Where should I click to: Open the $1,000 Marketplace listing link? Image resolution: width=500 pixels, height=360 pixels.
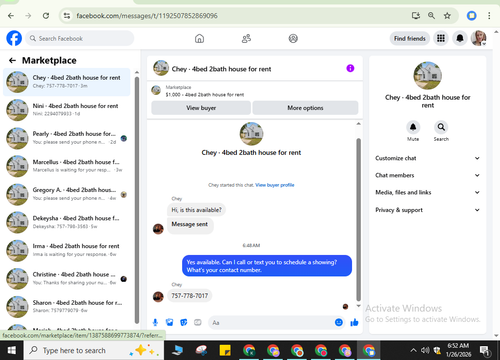pyautogui.click(x=205, y=95)
